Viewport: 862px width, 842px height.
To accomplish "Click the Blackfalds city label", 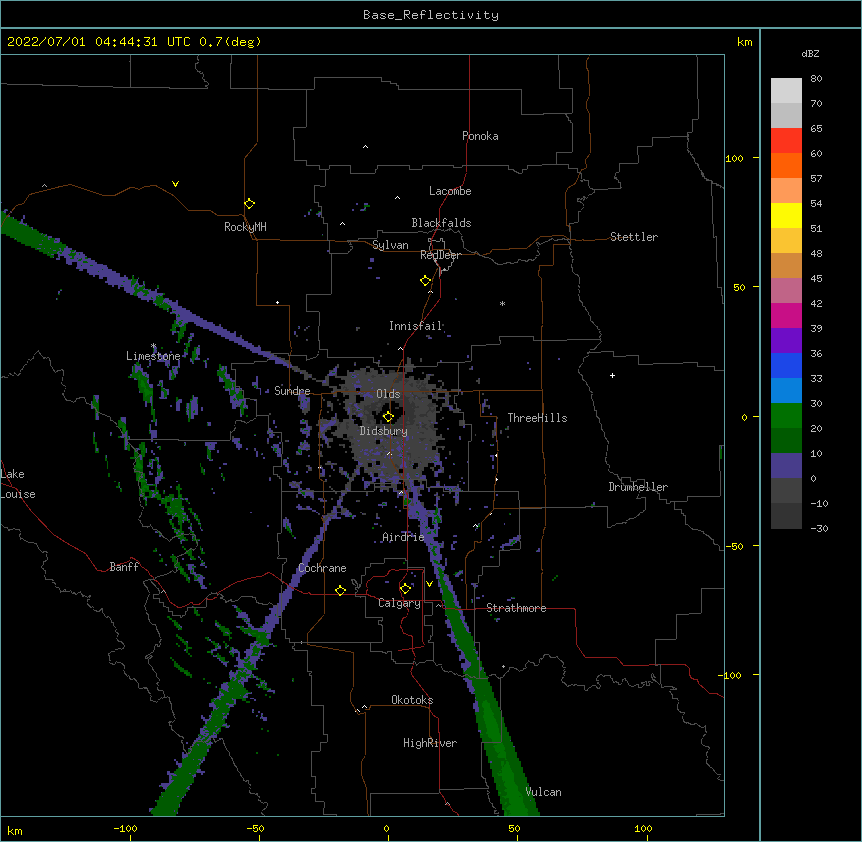I will click(441, 223).
